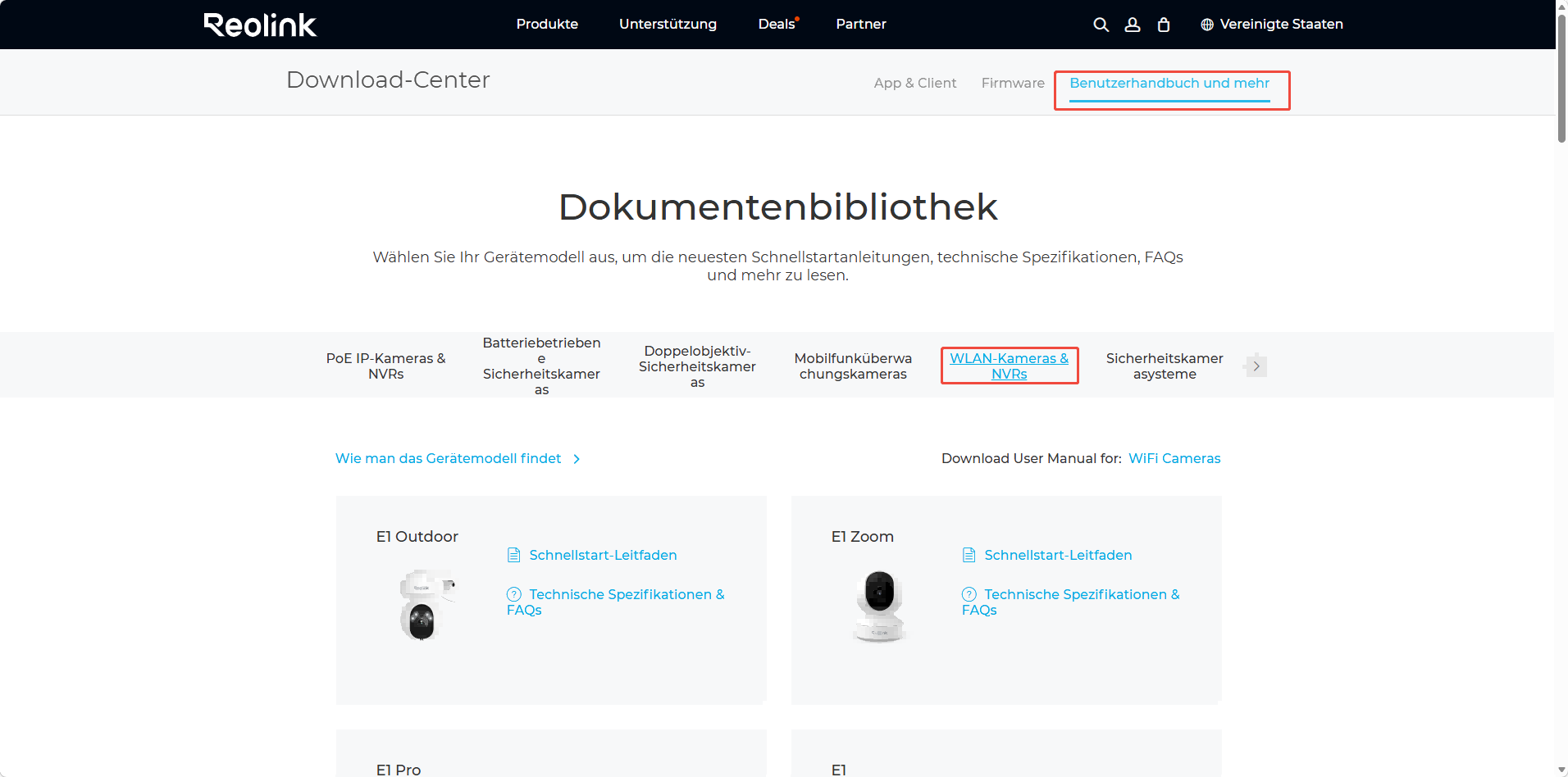Click the chevron after 'Wie man das Gerätemodell findet'
This screenshot has width=1568, height=777.
[x=577, y=459]
